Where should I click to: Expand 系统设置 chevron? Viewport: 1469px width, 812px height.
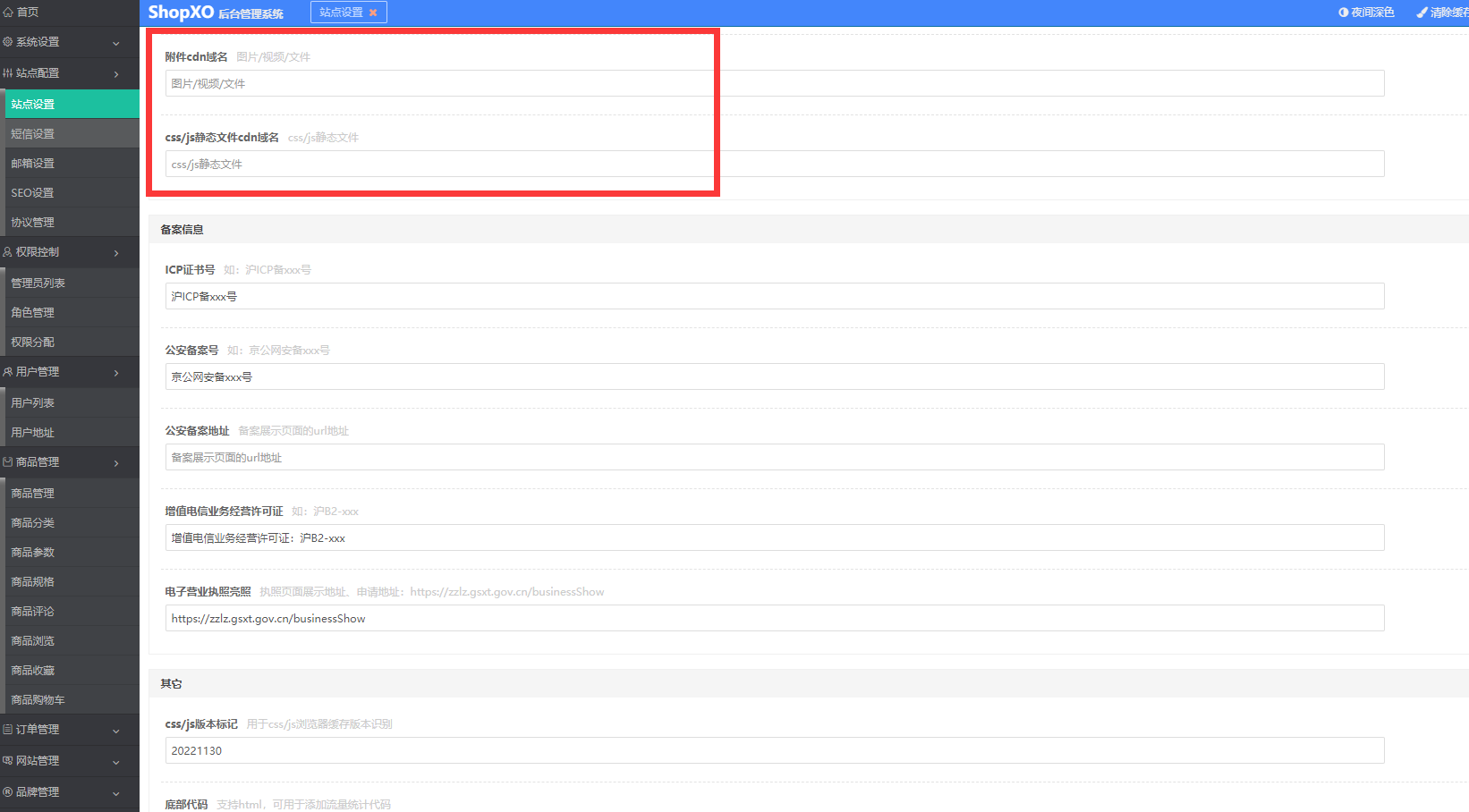116,43
